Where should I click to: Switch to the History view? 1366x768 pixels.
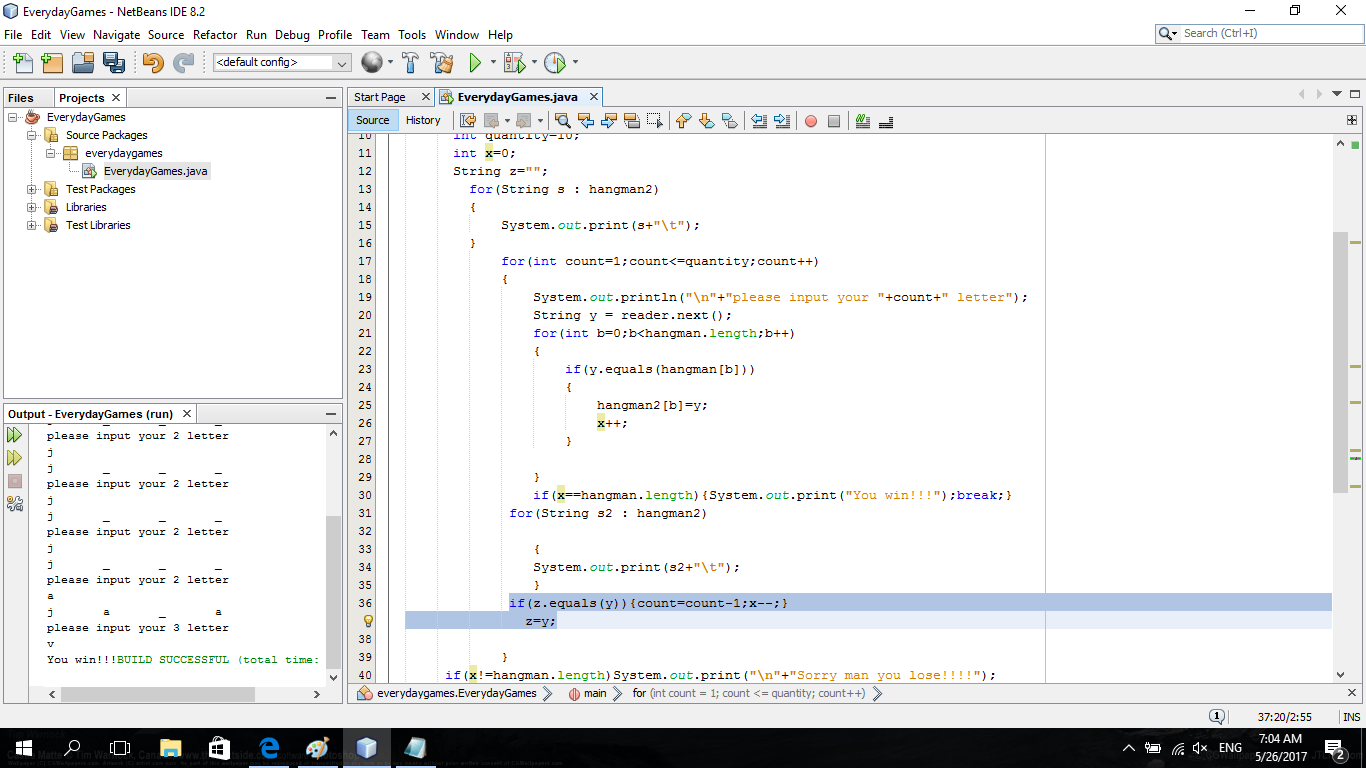point(423,120)
